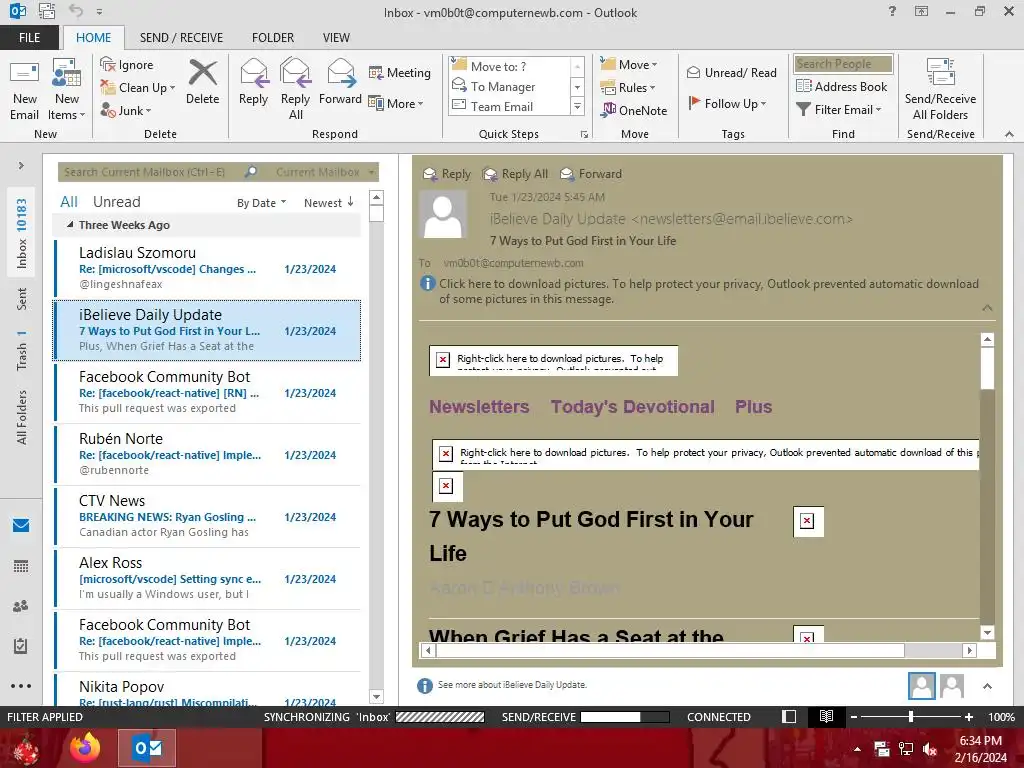The image size is (1024, 768).
Task: Switch to Reading view in status bar
Action: [826, 716]
